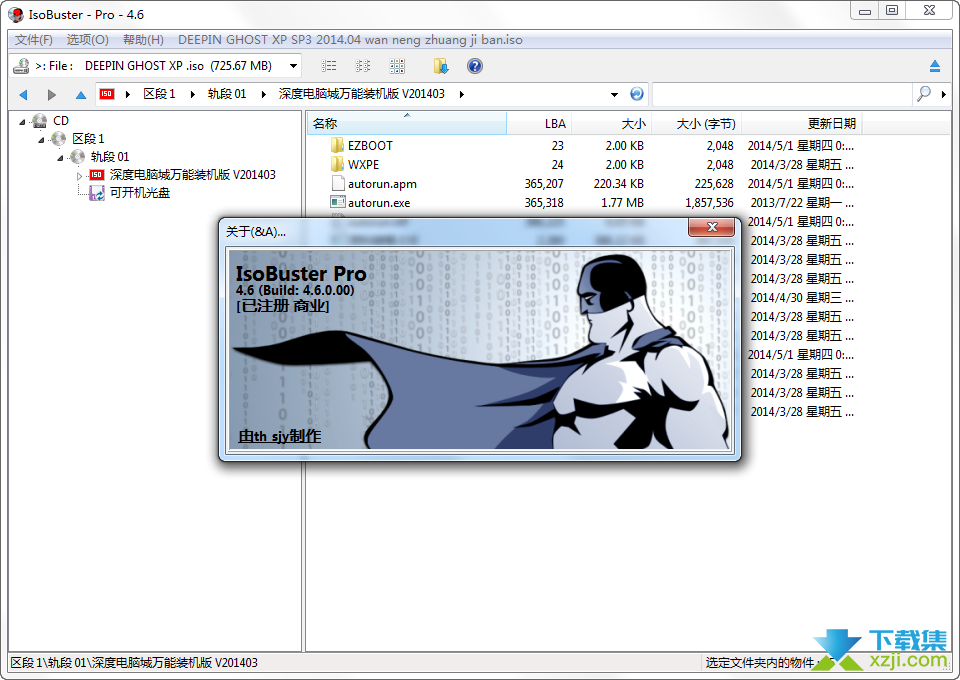Click LBA value 365,207

pos(544,184)
